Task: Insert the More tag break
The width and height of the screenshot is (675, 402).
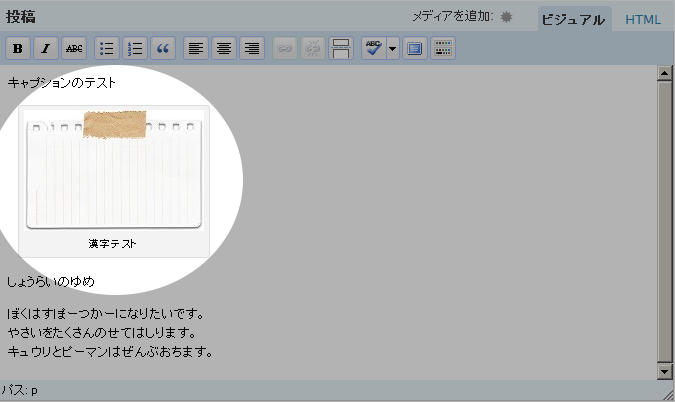Action: [x=341, y=48]
